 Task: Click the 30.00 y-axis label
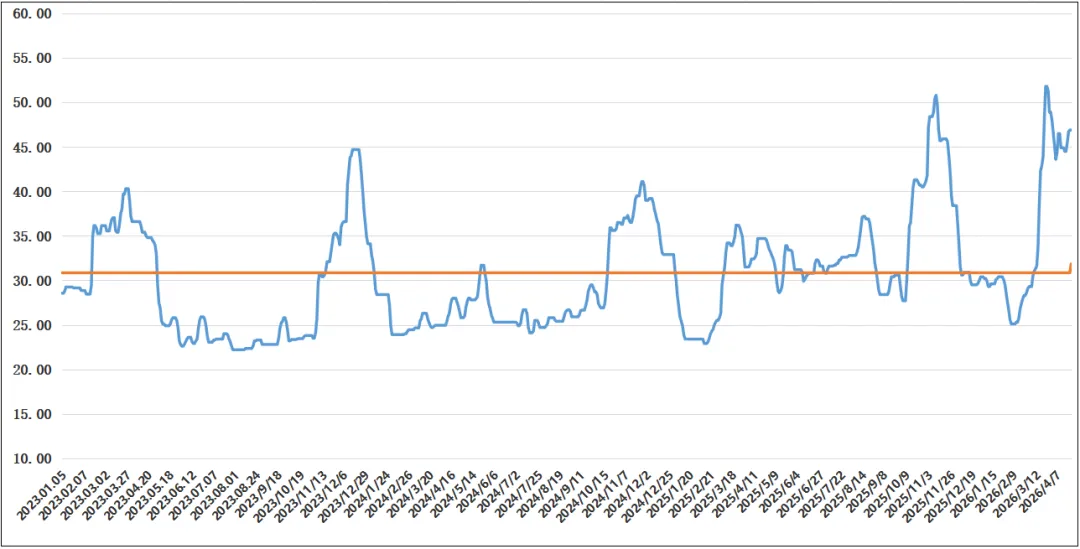coord(32,281)
